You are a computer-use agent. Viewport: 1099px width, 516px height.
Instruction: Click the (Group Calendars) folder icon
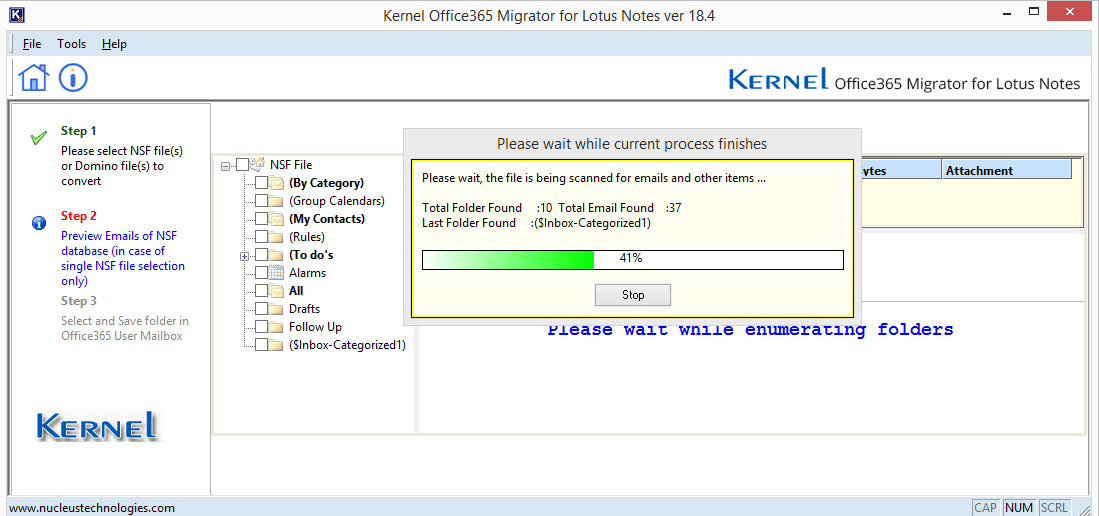(277, 201)
